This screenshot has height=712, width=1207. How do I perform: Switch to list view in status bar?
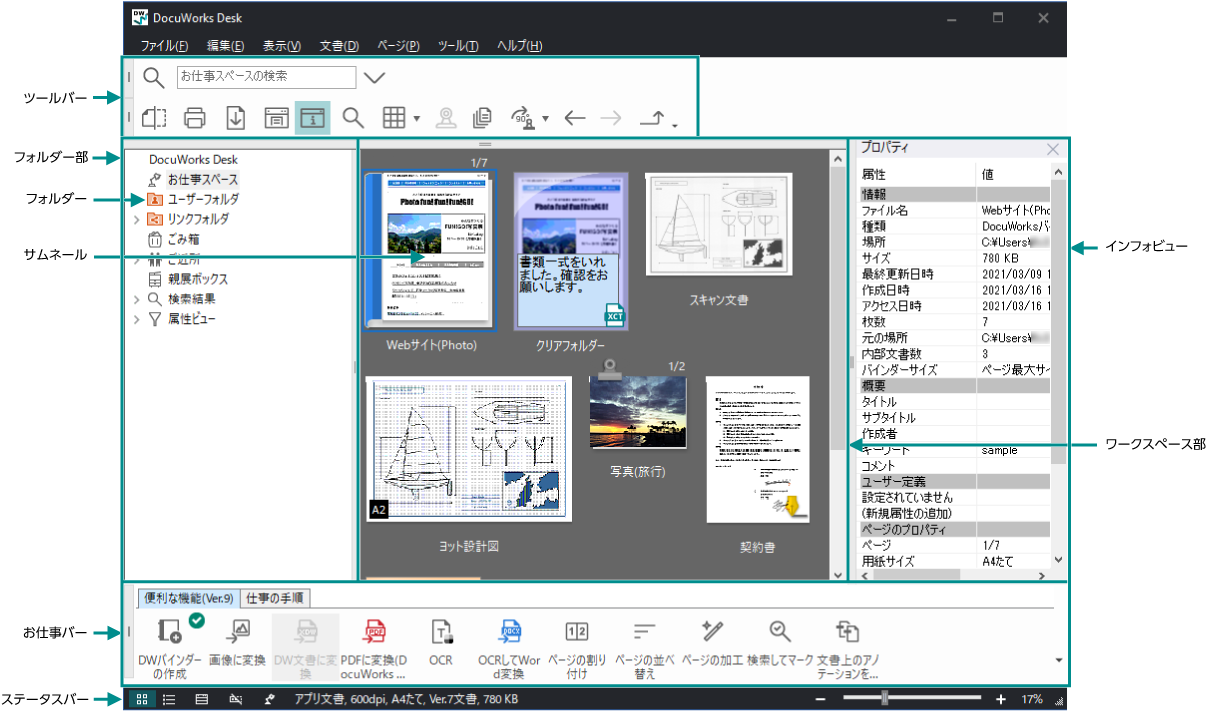click(x=170, y=700)
